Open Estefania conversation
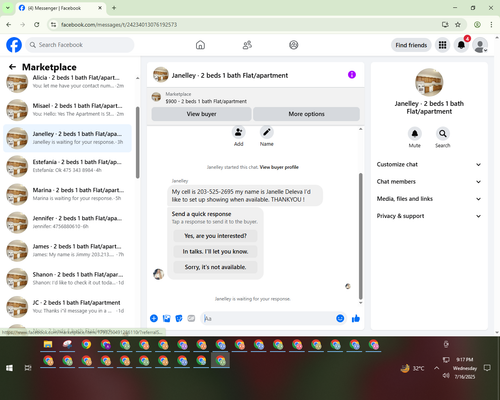Screen dimensions: 500x400 point(68,166)
